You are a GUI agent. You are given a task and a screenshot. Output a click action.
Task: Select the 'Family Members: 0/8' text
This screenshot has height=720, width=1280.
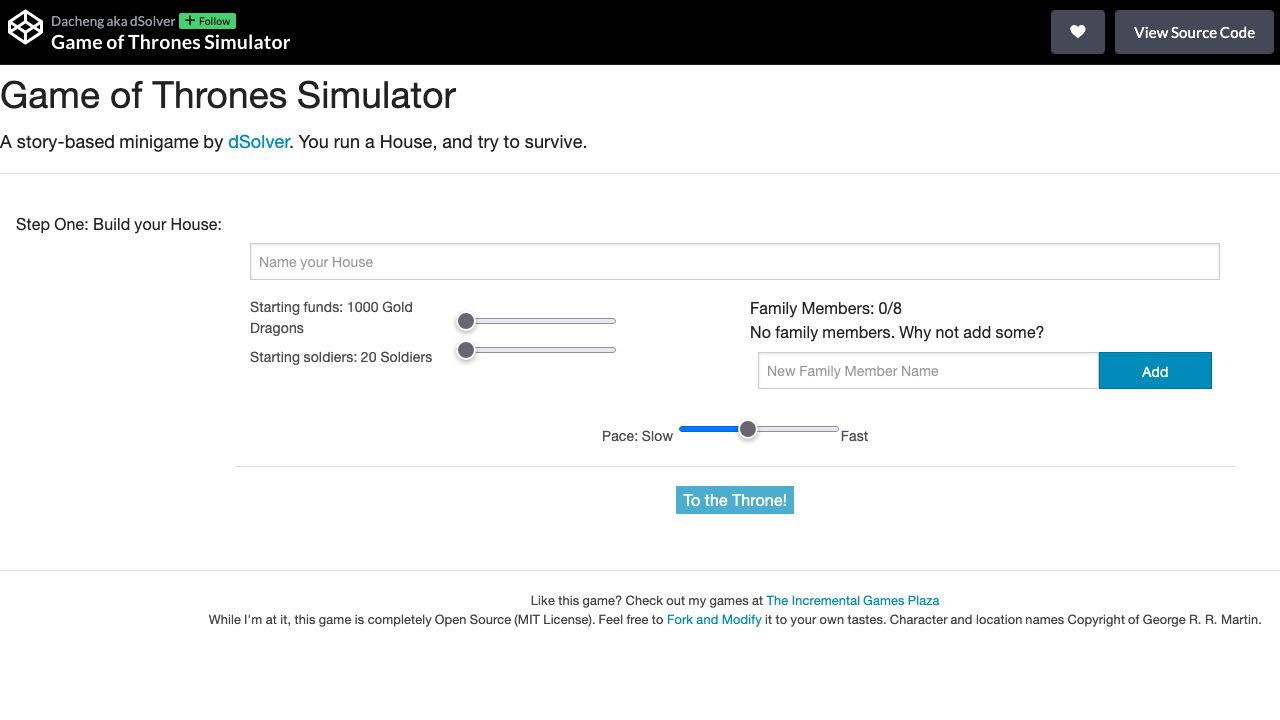(826, 308)
